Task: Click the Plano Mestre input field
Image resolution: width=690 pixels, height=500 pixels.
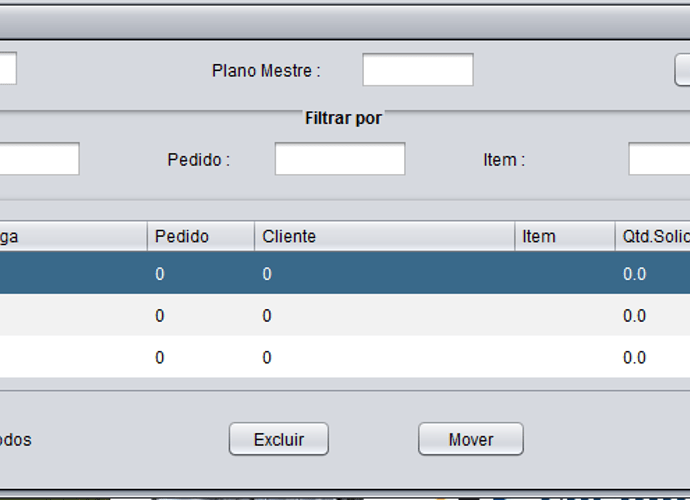Action: [418, 70]
